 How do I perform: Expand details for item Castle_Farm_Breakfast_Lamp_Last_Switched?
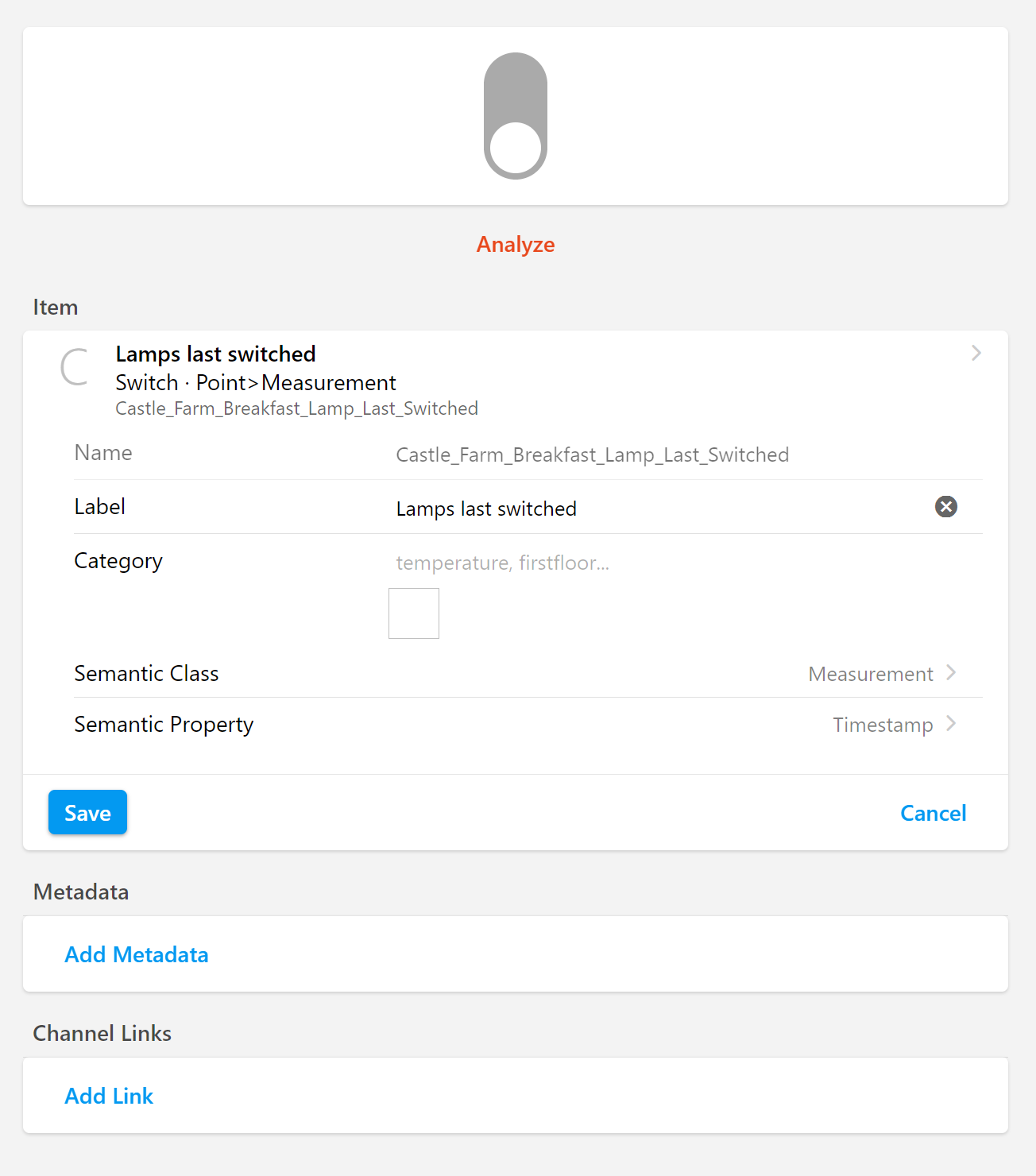pyautogui.click(x=976, y=353)
